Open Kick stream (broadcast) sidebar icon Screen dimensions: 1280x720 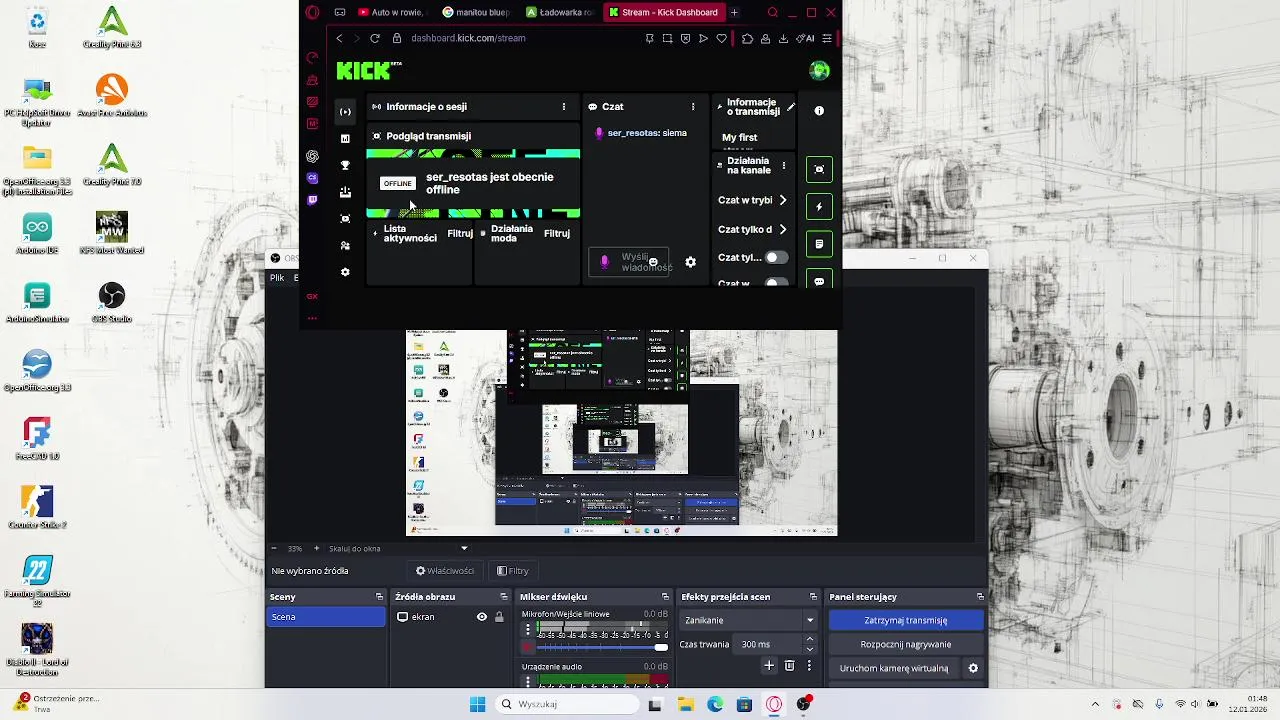[345, 112]
